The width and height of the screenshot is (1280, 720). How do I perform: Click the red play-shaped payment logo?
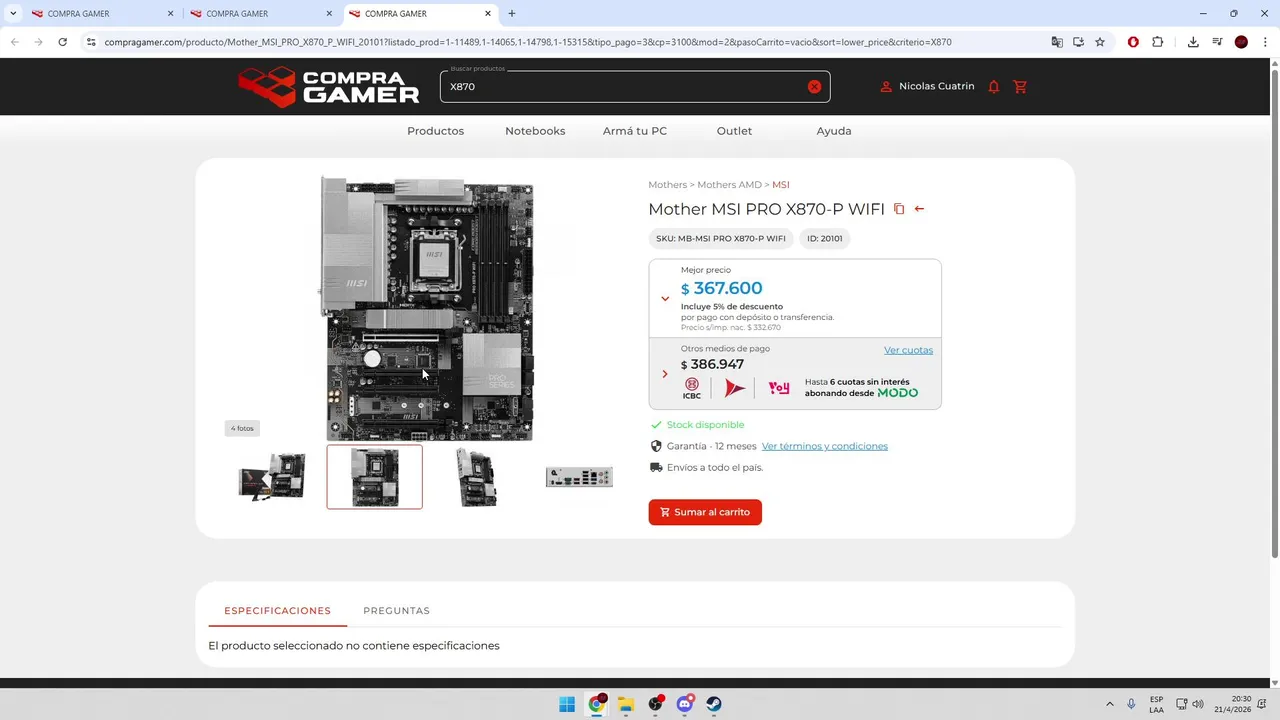pyautogui.click(x=735, y=388)
